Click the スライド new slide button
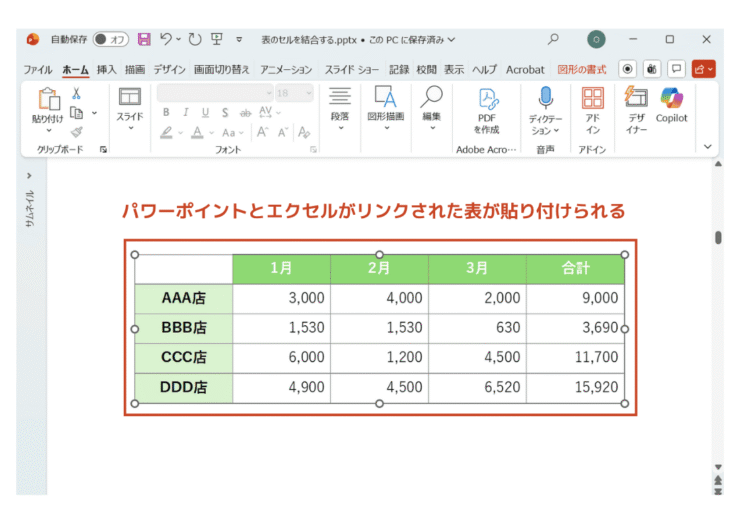Viewport: 740px width, 505px height. tap(130, 109)
